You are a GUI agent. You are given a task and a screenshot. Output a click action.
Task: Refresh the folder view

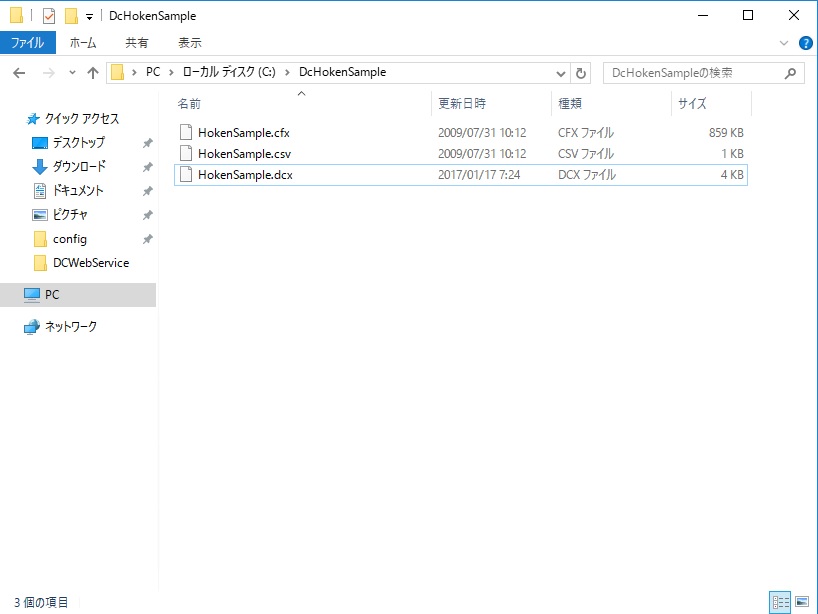581,74
